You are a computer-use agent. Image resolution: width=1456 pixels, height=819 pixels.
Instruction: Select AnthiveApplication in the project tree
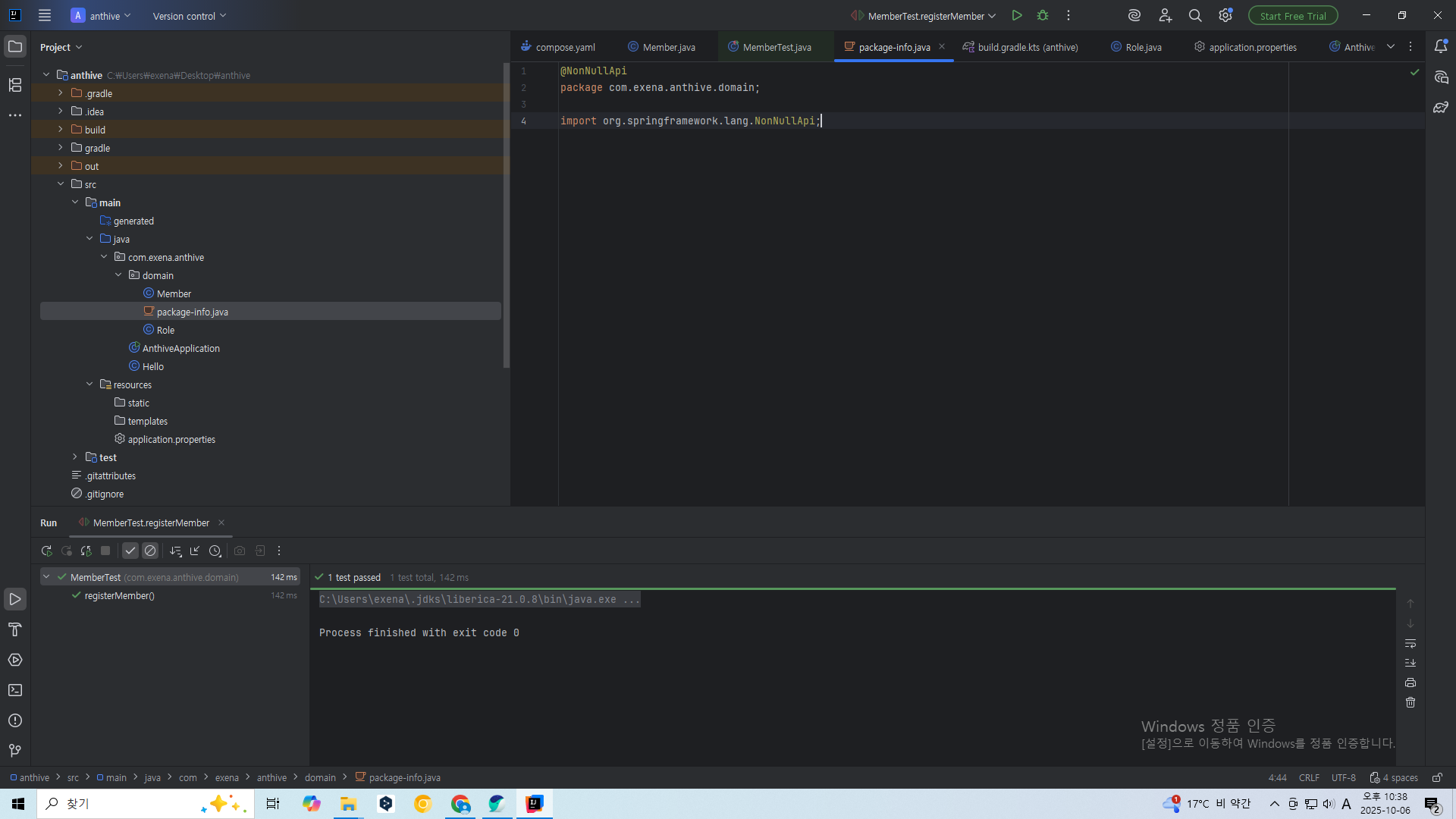pyautogui.click(x=180, y=349)
